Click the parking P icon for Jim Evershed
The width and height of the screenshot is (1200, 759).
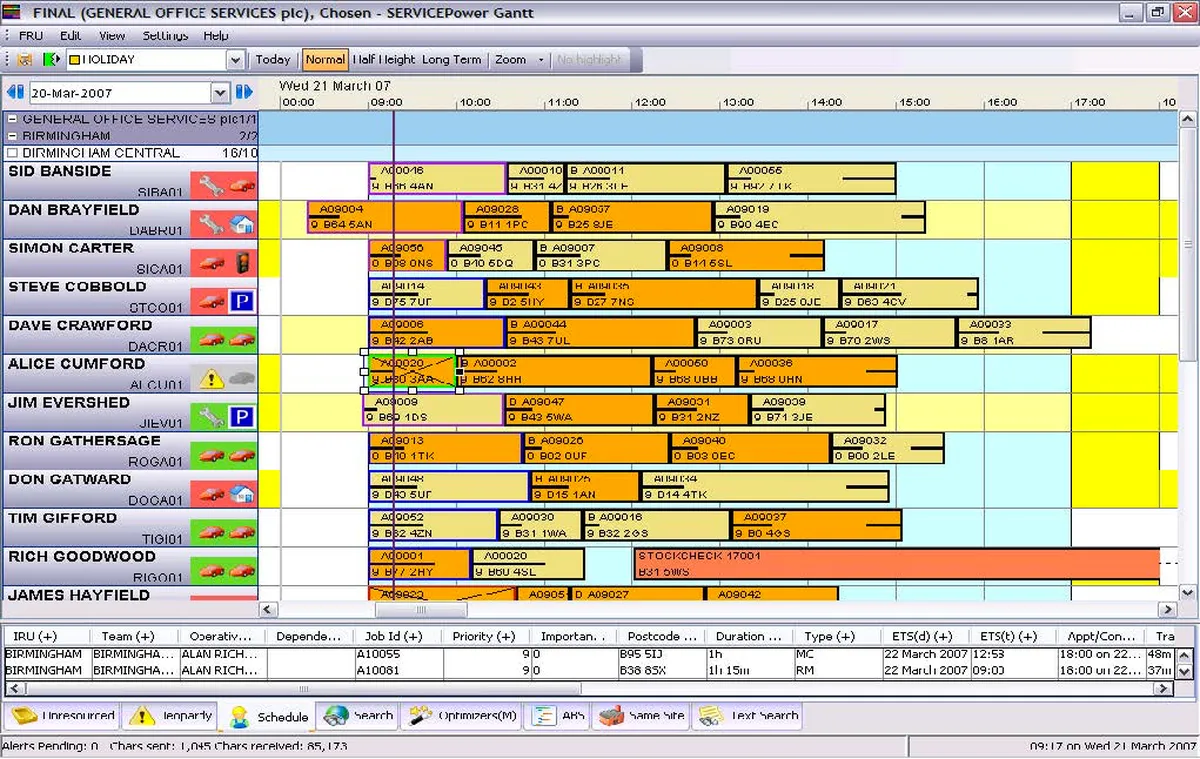241,417
